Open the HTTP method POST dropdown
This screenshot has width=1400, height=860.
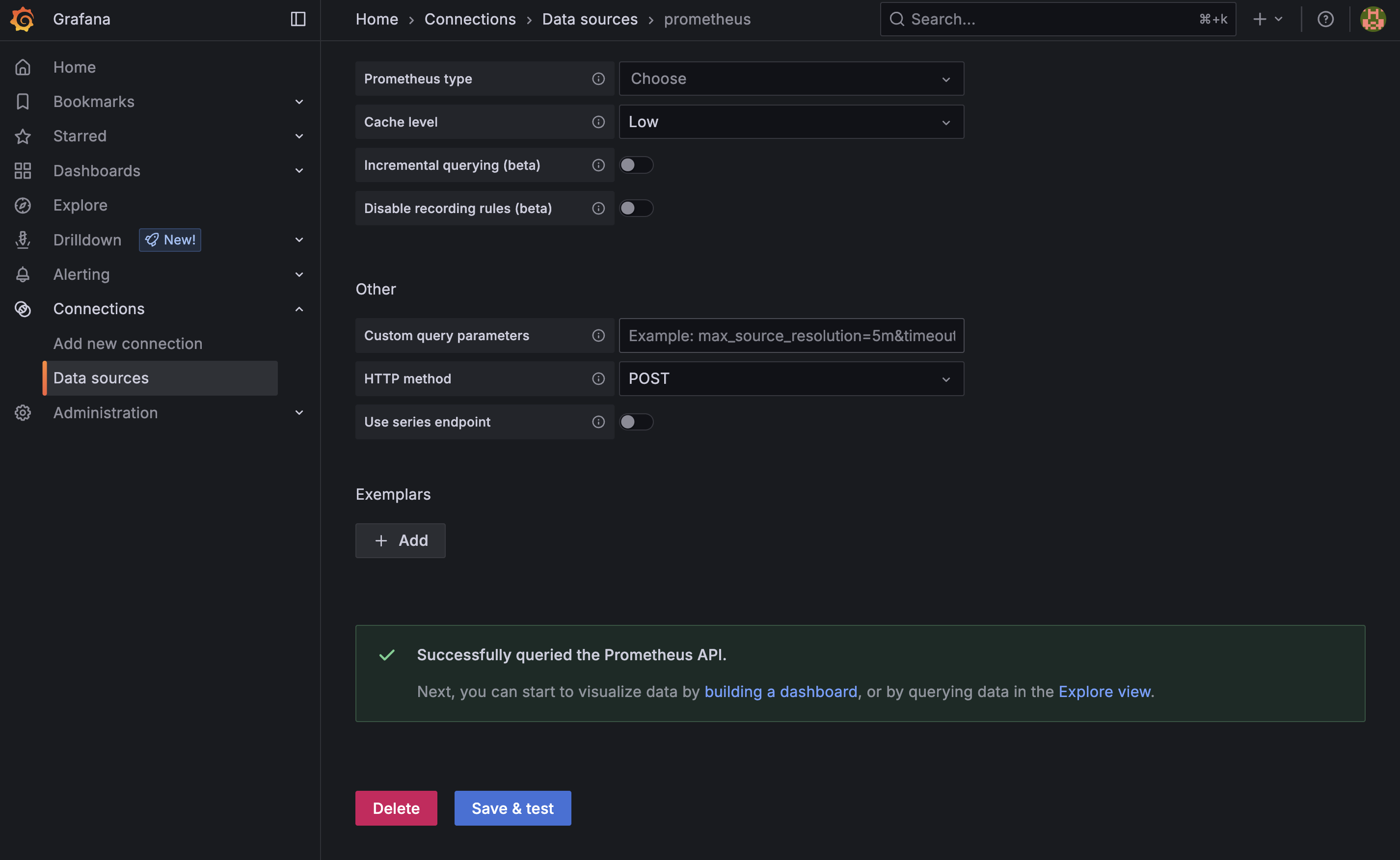pyautogui.click(x=790, y=379)
